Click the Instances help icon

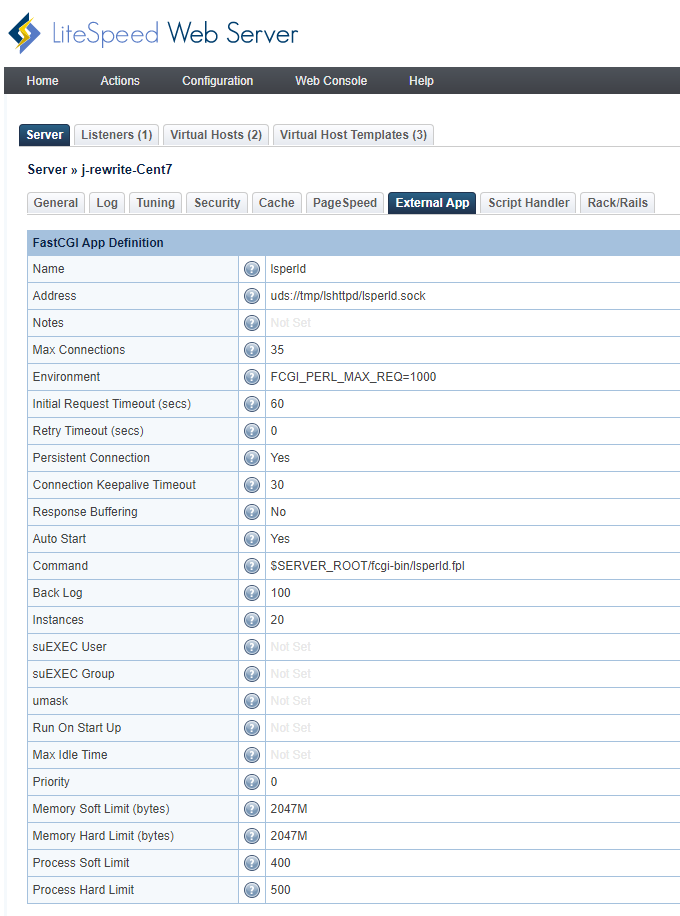252,620
